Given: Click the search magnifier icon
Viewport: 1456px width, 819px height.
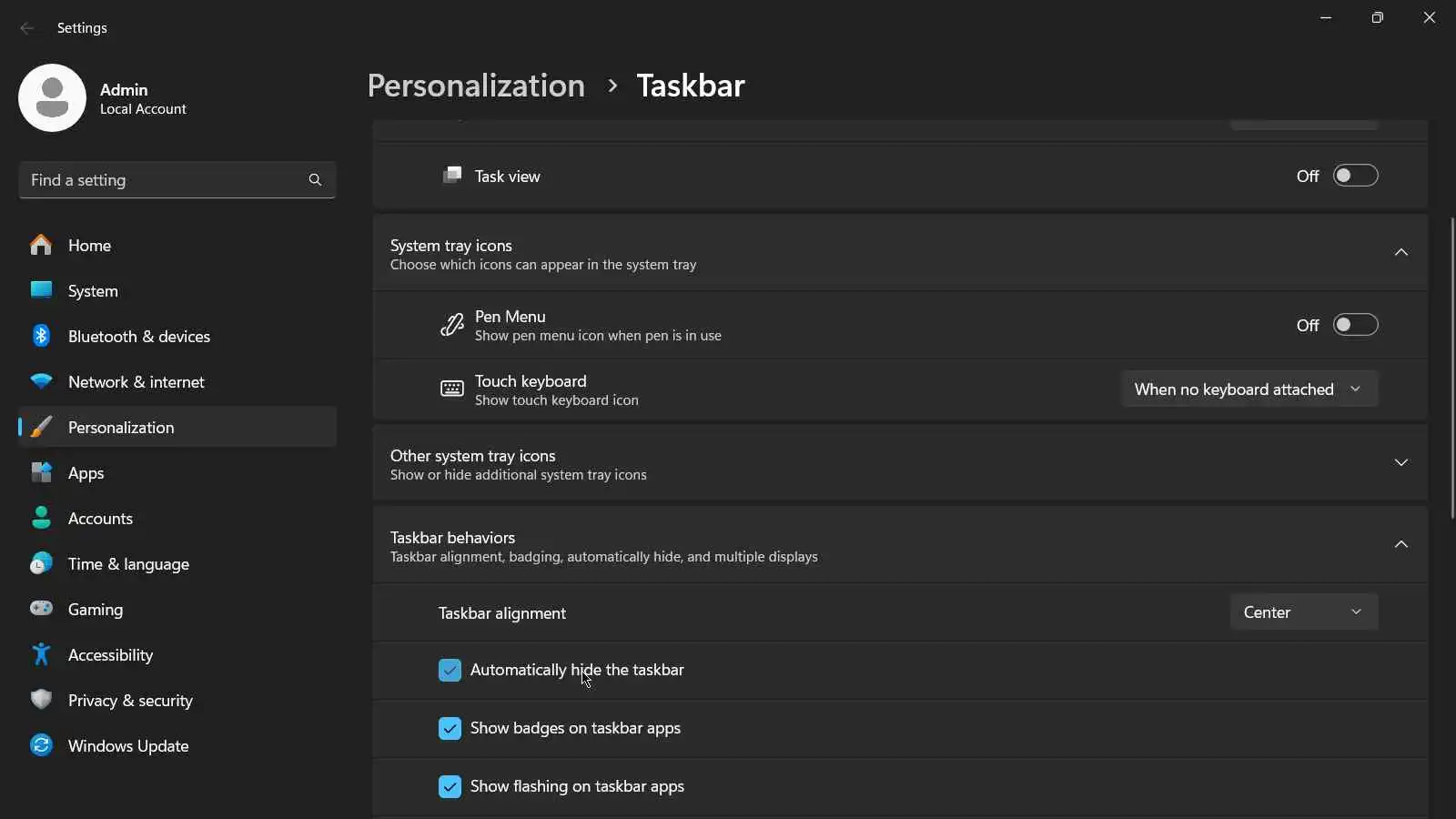Looking at the screenshot, I should point(315,180).
